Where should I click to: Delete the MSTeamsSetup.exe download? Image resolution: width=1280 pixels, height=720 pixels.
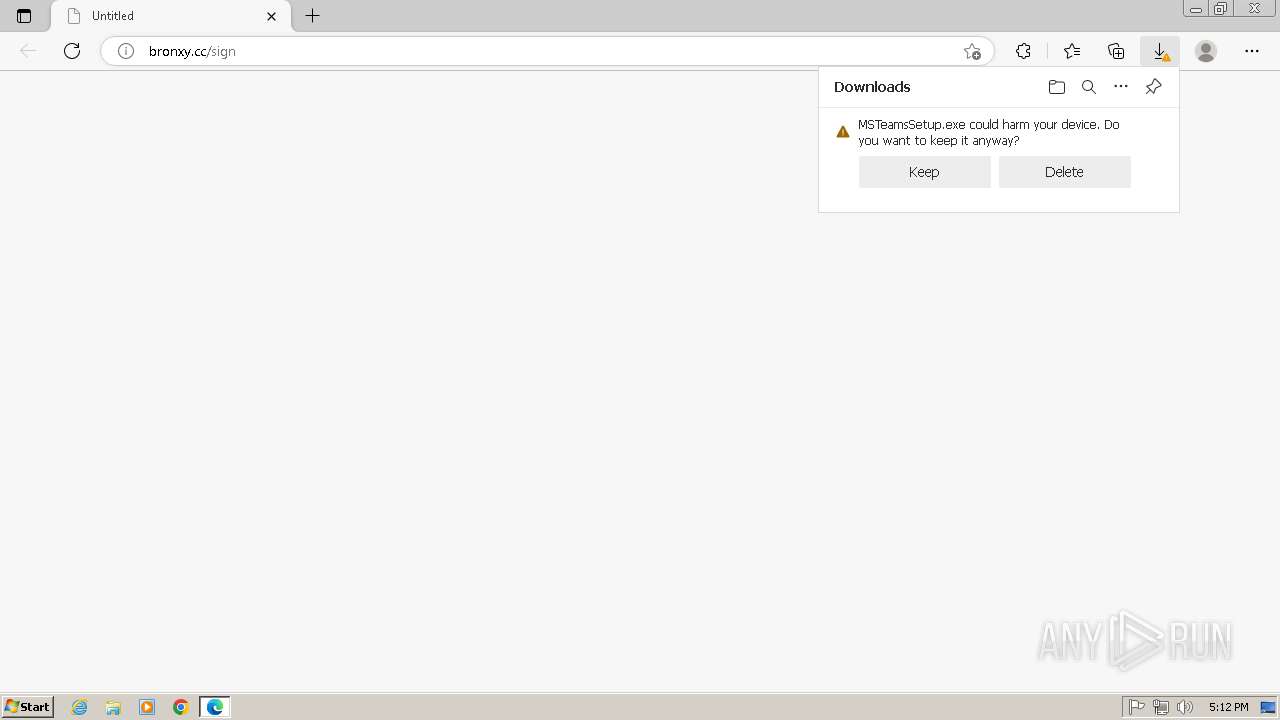point(1064,172)
